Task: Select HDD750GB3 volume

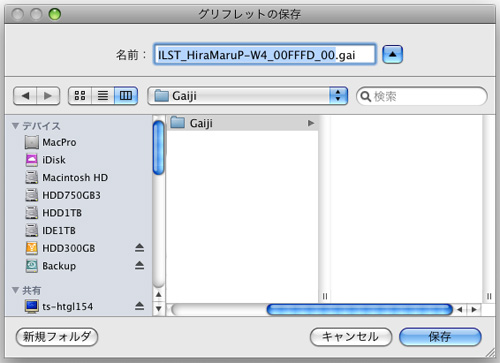Action: pos(78,195)
